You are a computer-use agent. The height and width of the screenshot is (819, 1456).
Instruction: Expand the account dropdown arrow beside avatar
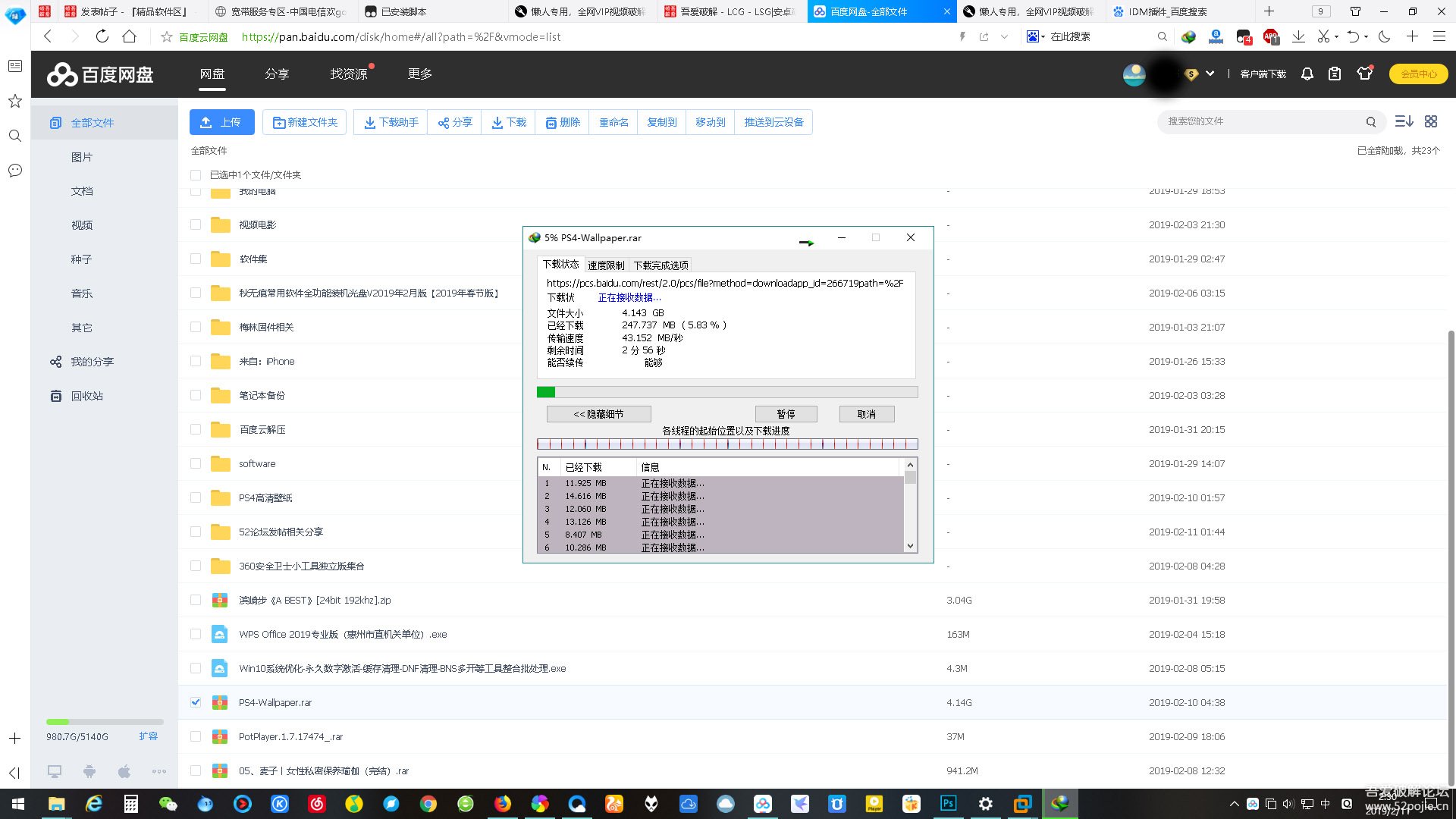pos(1210,74)
